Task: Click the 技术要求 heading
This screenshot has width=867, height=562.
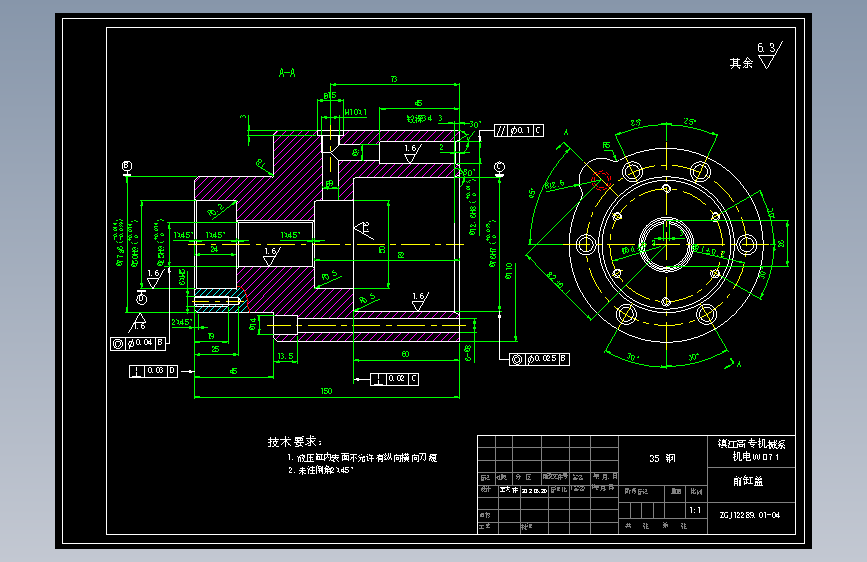Action: [x=294, y=442]
